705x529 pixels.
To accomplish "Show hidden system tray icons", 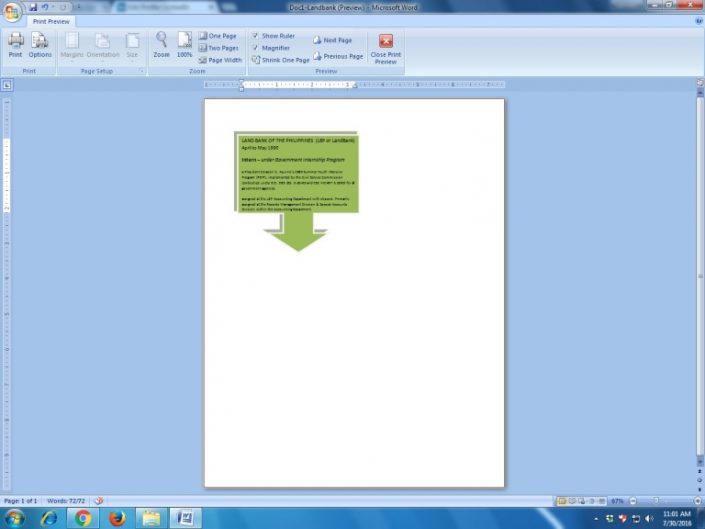I will point(596,519).
